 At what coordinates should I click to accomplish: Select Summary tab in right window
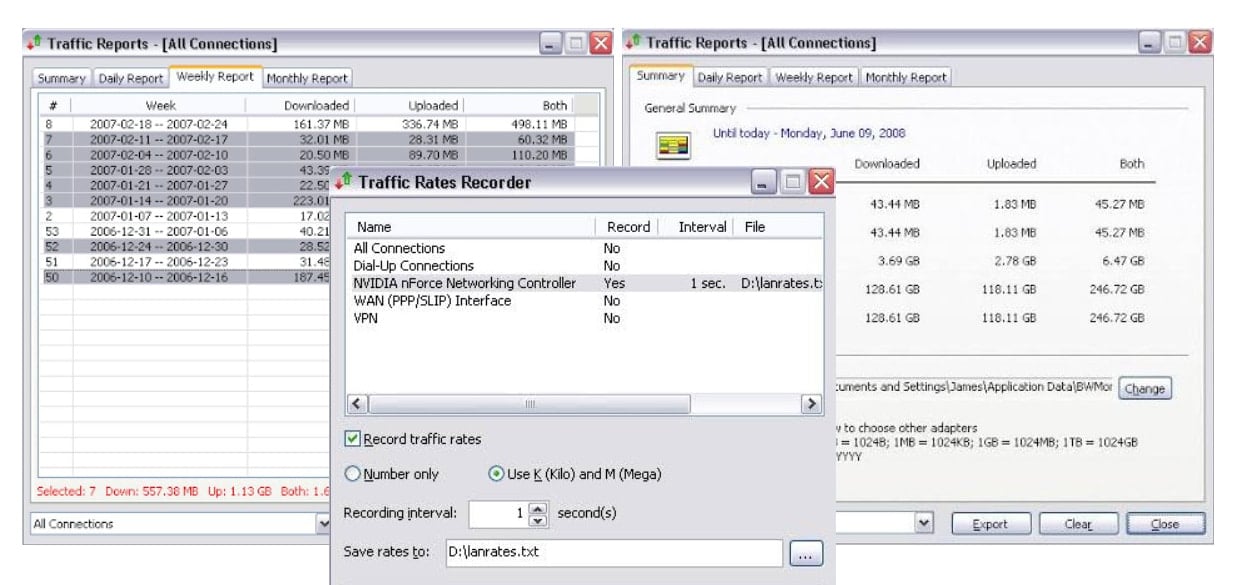660,76
